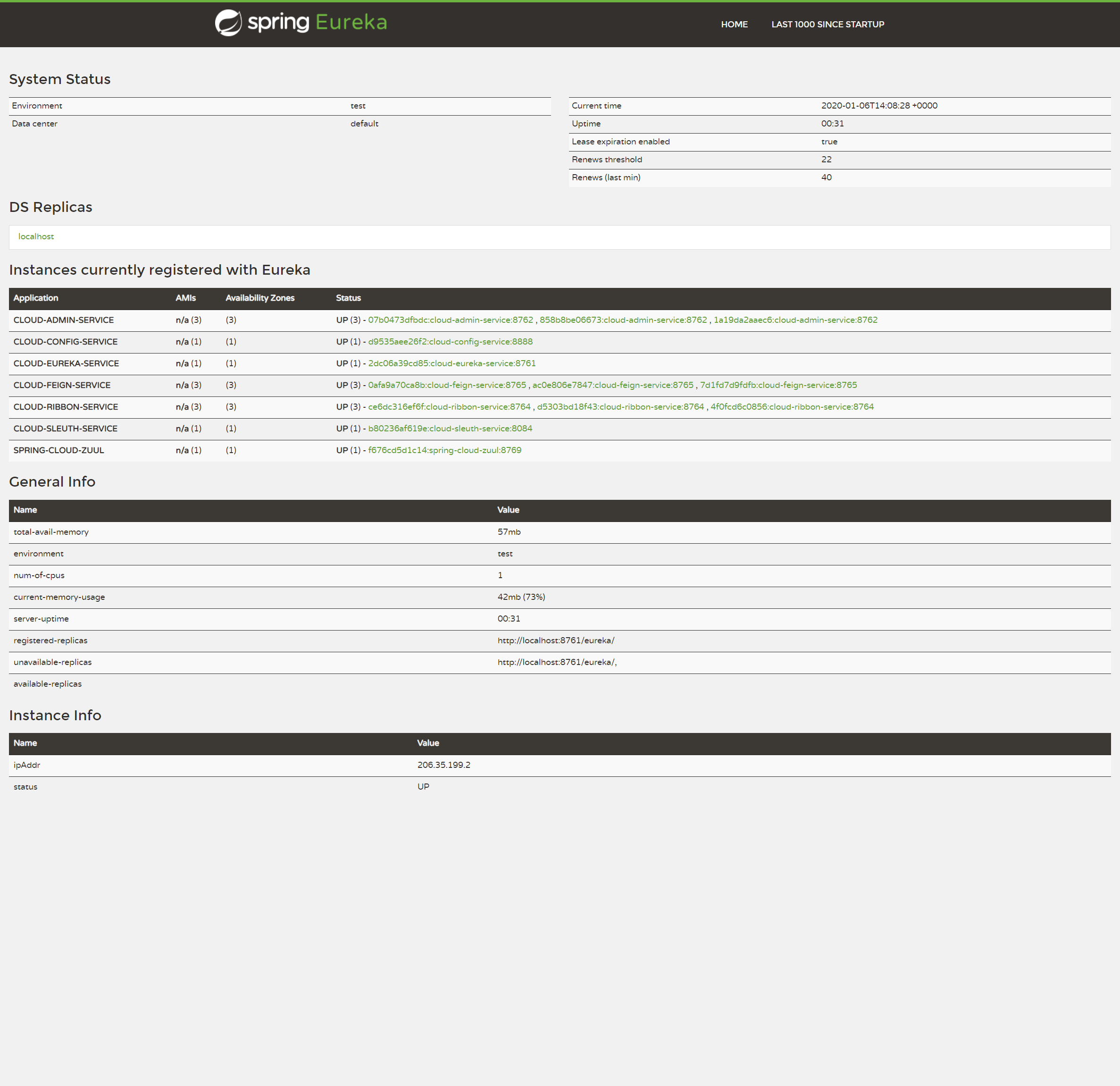The height and width of the screenshot is (1086, 1120).
Task: Click the Status column header
Action: [x=349, y=298]
